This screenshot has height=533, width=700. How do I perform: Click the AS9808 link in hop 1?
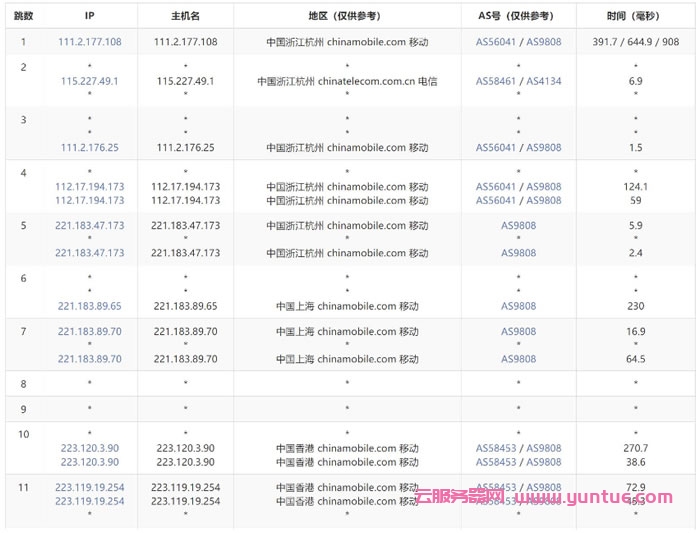tap(544, 42)
